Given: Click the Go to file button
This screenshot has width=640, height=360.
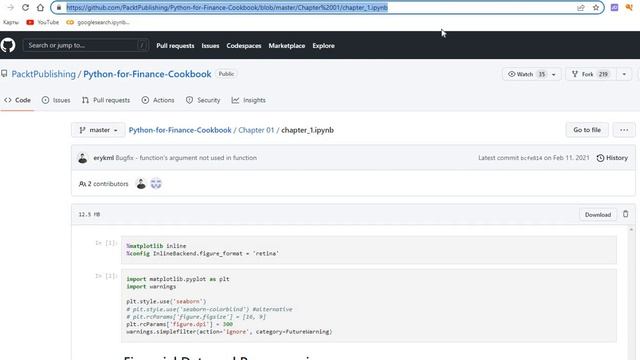Looking at the screenshot, I should click(587, 130).
